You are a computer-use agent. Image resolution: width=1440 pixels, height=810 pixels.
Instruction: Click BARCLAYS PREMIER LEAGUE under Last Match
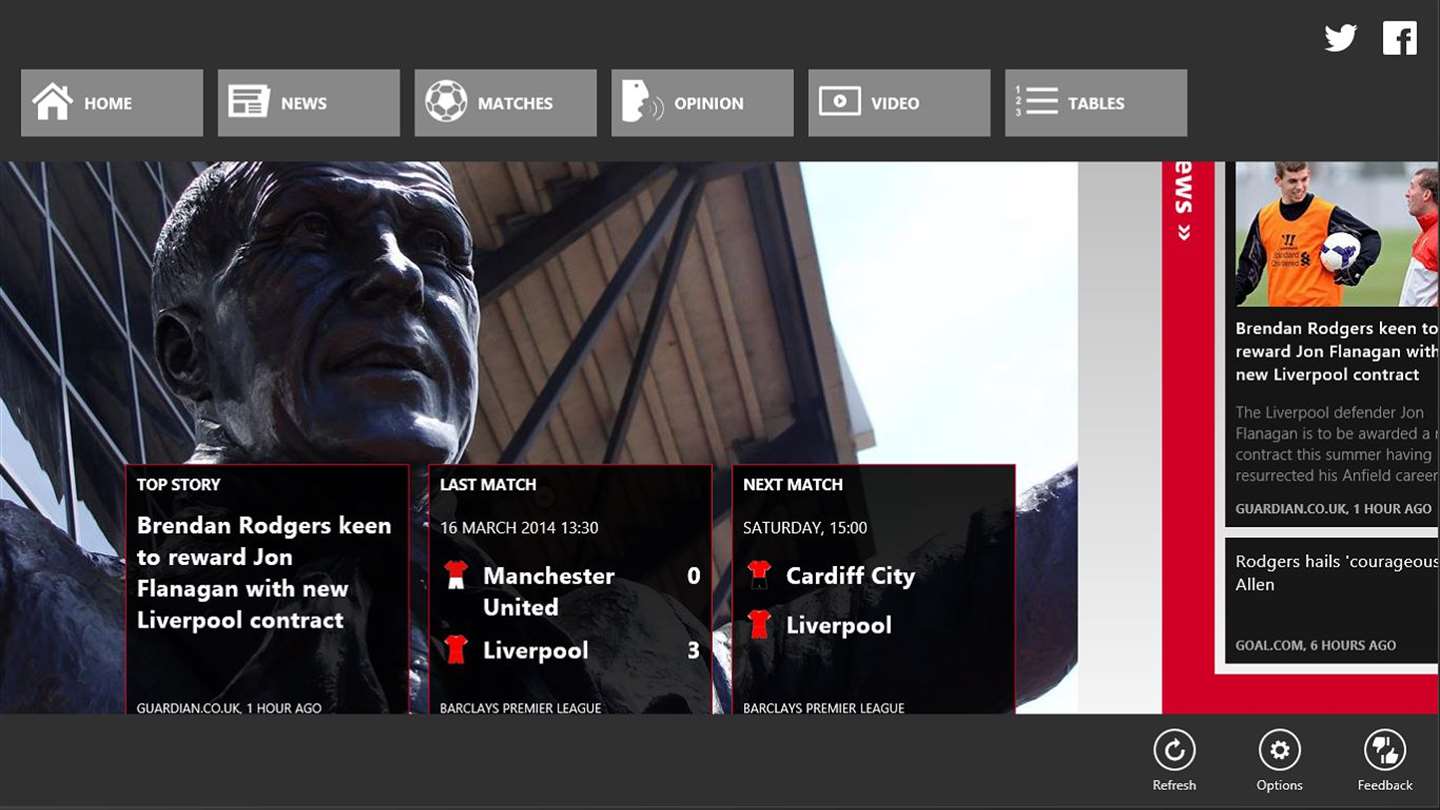(521, 707)
